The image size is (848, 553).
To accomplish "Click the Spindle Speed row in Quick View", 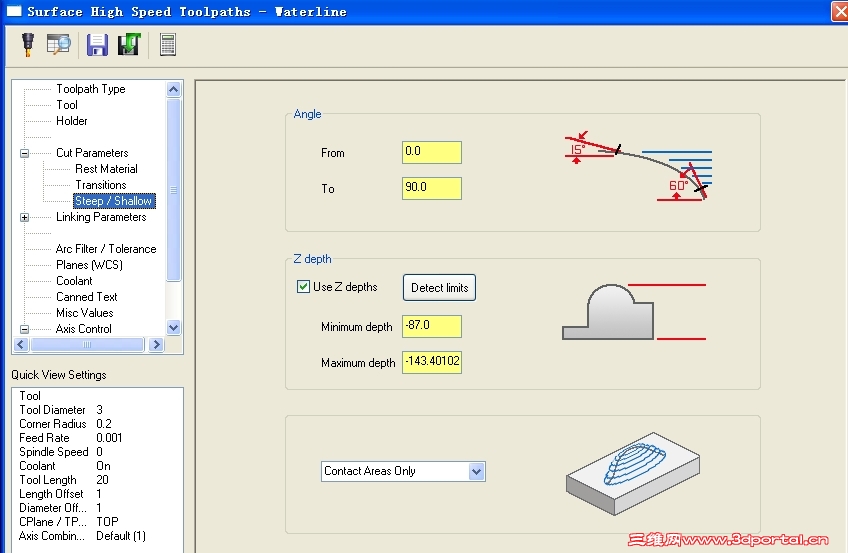I will coord(61,452).
